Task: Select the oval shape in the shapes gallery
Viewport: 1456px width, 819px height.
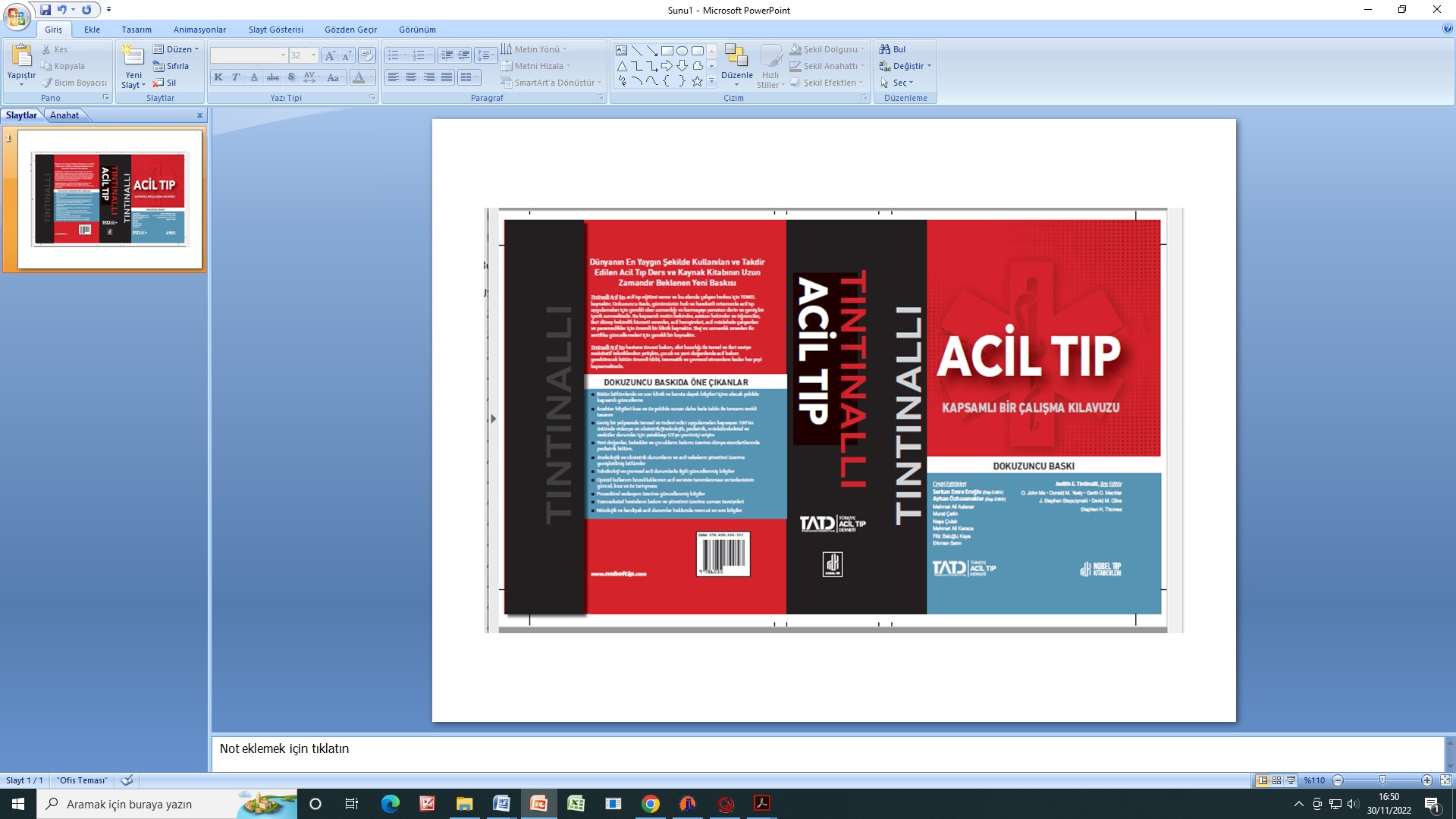Action: point(682,51)
